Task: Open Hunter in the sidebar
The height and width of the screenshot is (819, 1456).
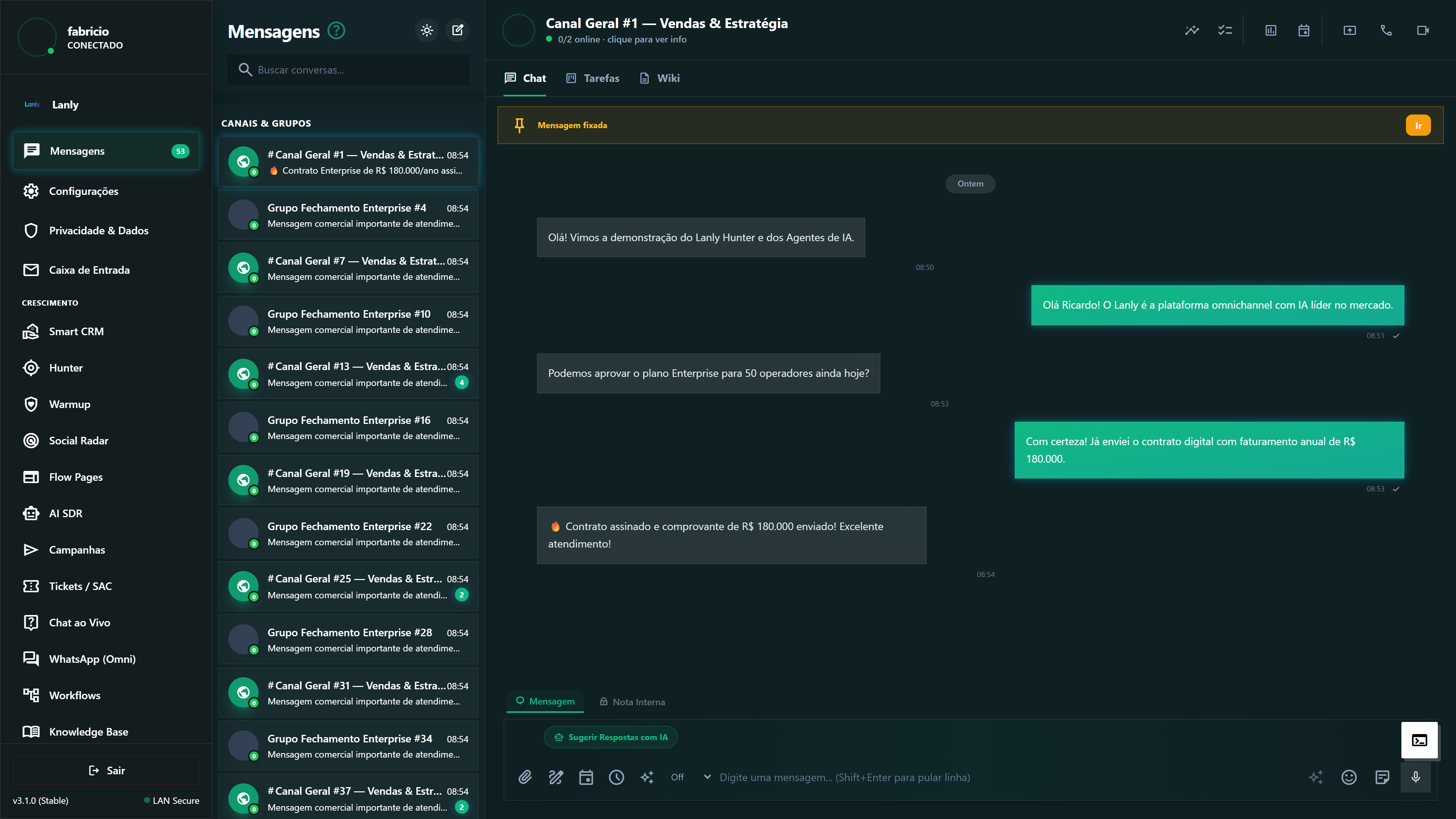Action: coord(106,368)
